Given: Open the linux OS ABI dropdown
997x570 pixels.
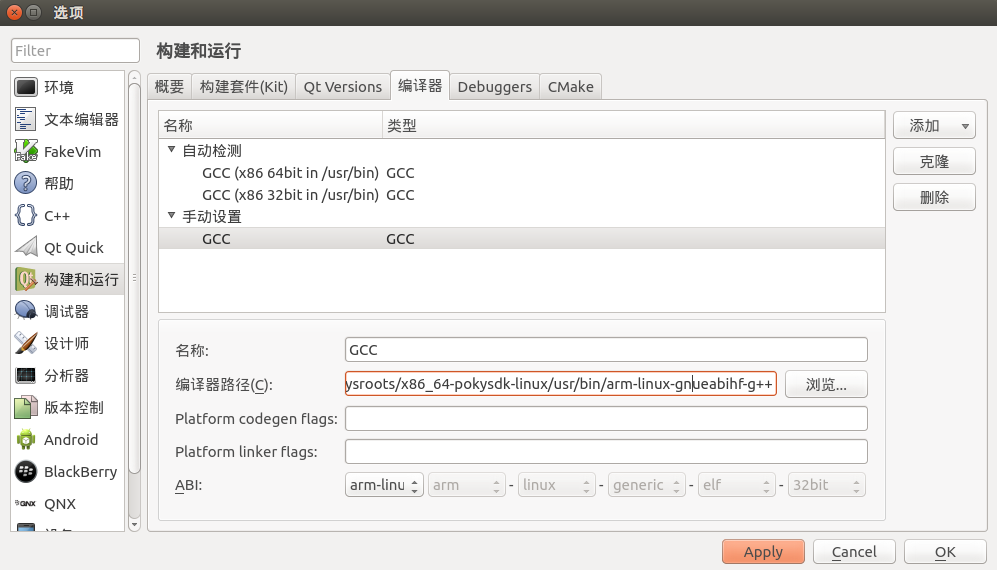Looking at the screenshot, I should 556,485.
